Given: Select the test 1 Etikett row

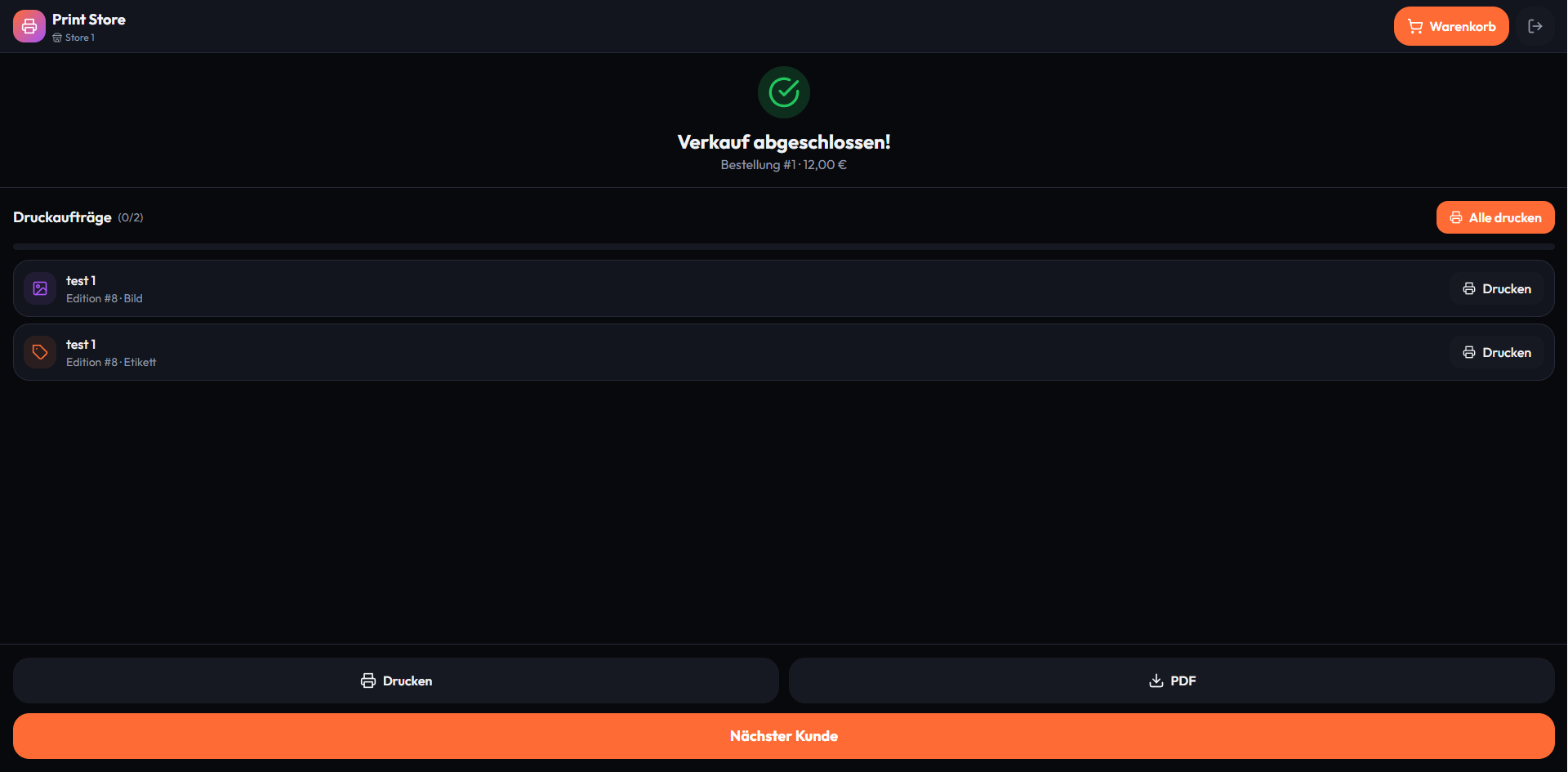Looking at the screenshot, I should click(784, 352).
